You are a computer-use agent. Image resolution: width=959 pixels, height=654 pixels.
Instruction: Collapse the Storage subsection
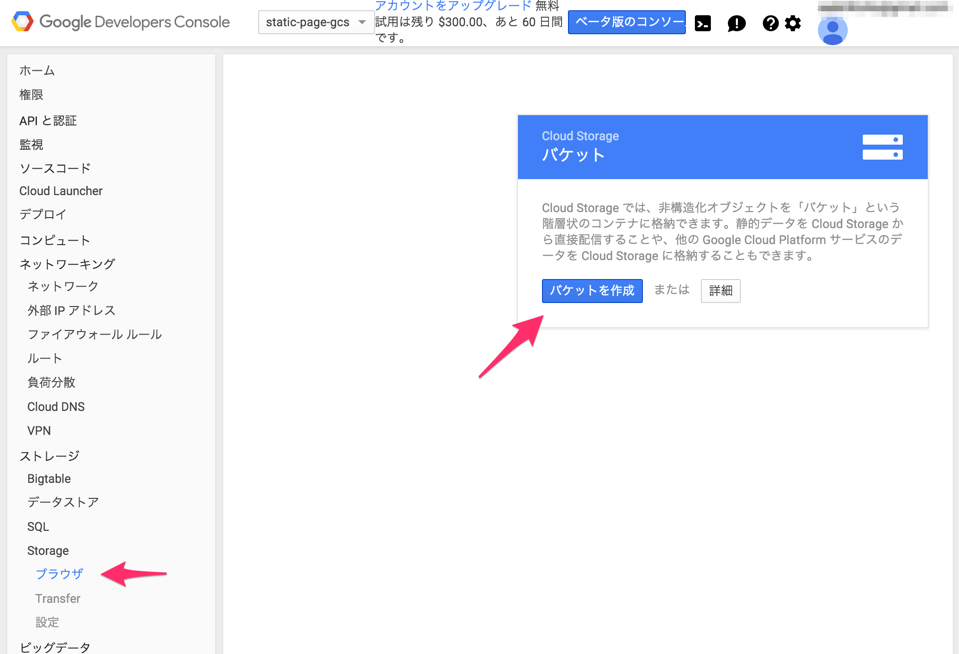[x=48, y=551]
